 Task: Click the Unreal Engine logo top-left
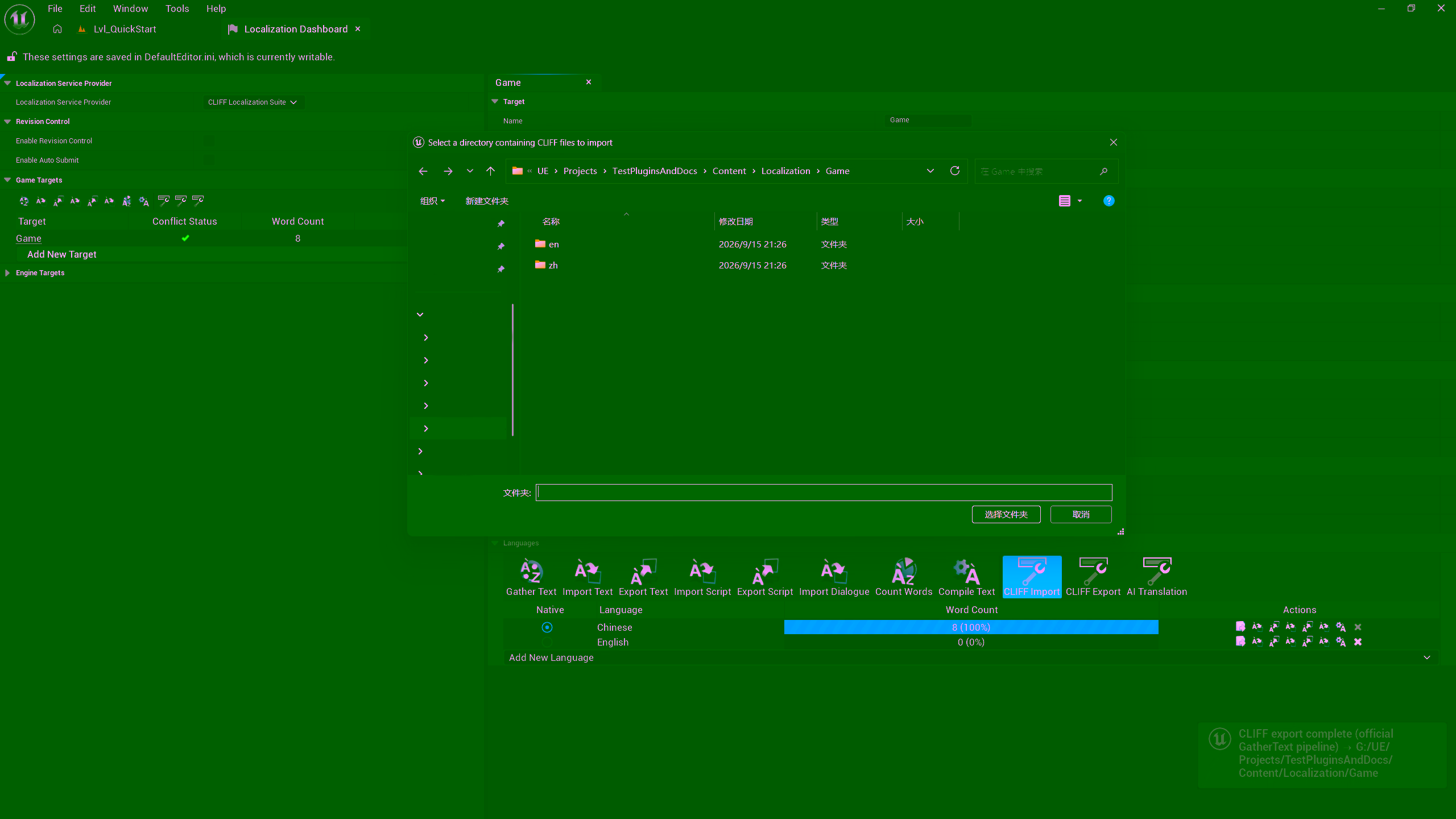pyautogui.click(x=19, y=19)
